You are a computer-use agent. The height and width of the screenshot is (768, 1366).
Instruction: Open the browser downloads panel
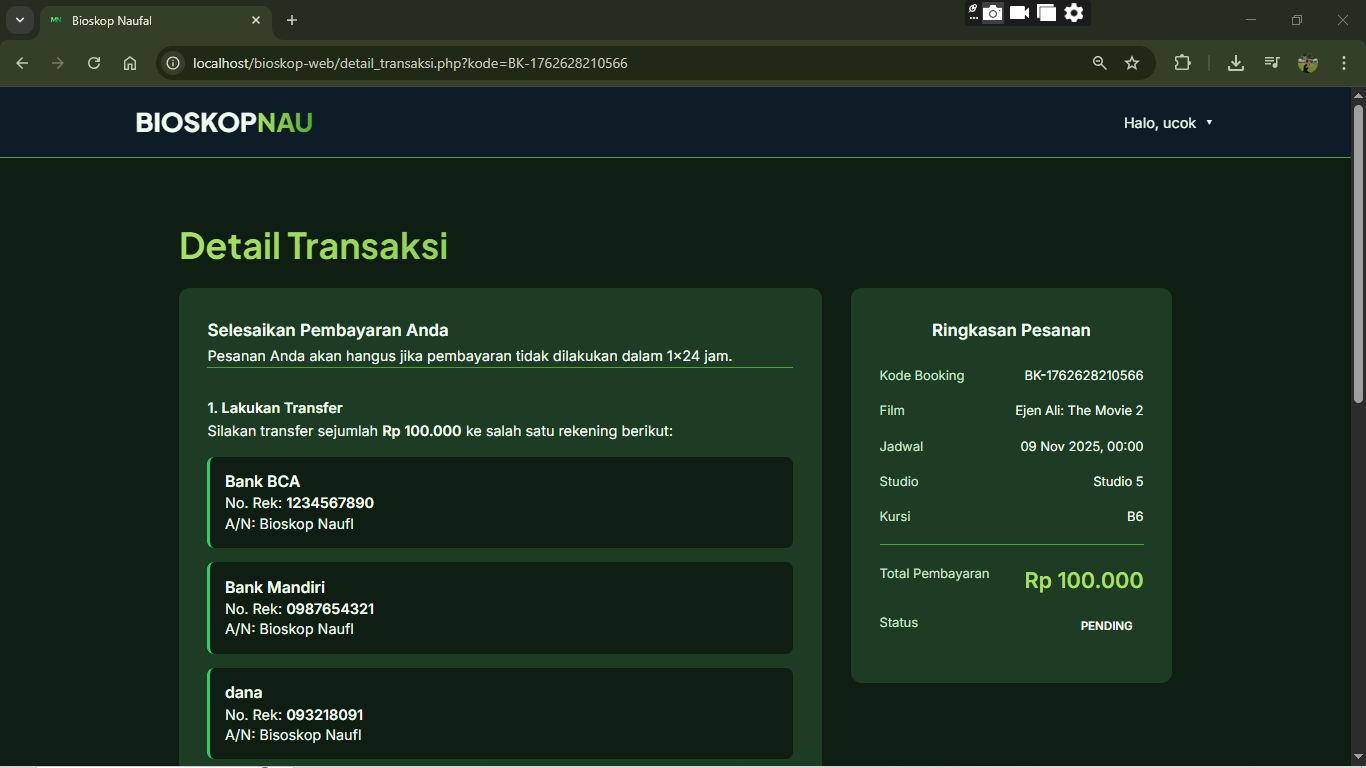(x=1236, y=63)
